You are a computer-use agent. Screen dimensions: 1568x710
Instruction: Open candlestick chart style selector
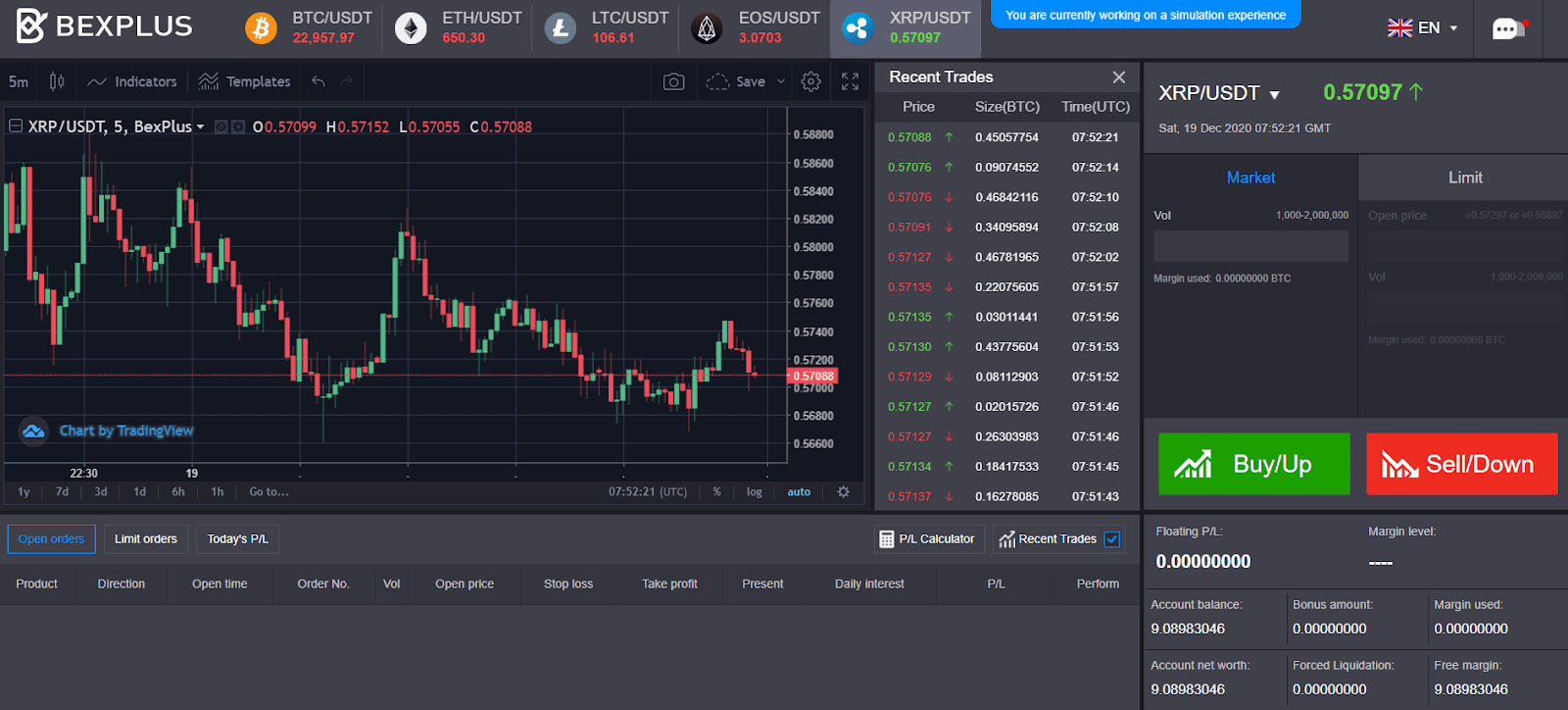click(x=57, y=81)
